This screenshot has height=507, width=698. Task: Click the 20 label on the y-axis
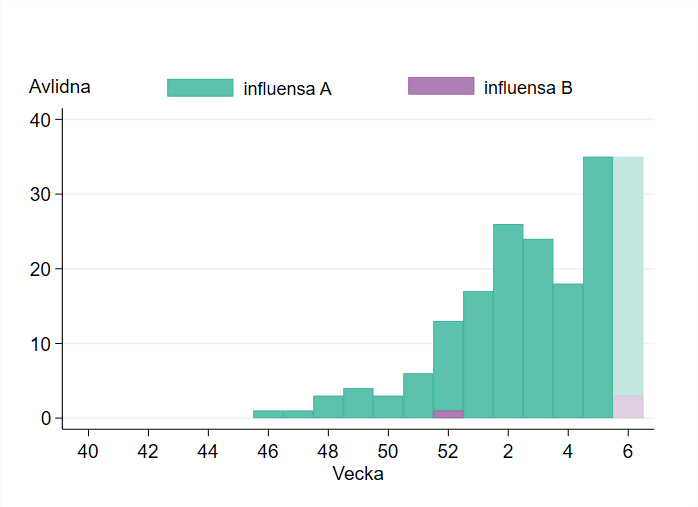point(40,269)
